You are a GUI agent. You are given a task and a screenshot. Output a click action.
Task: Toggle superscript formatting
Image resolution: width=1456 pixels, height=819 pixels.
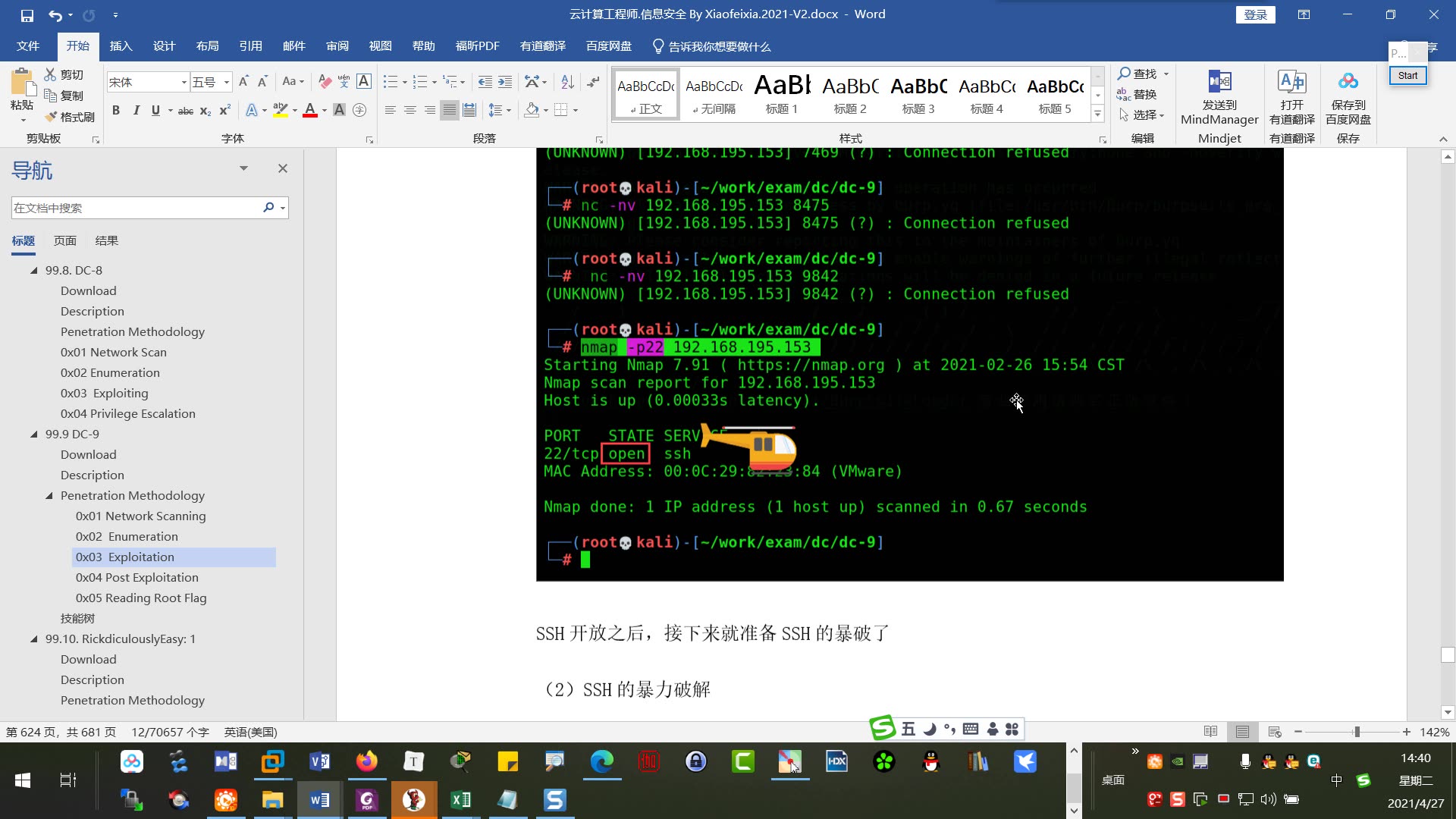(224, 111)
